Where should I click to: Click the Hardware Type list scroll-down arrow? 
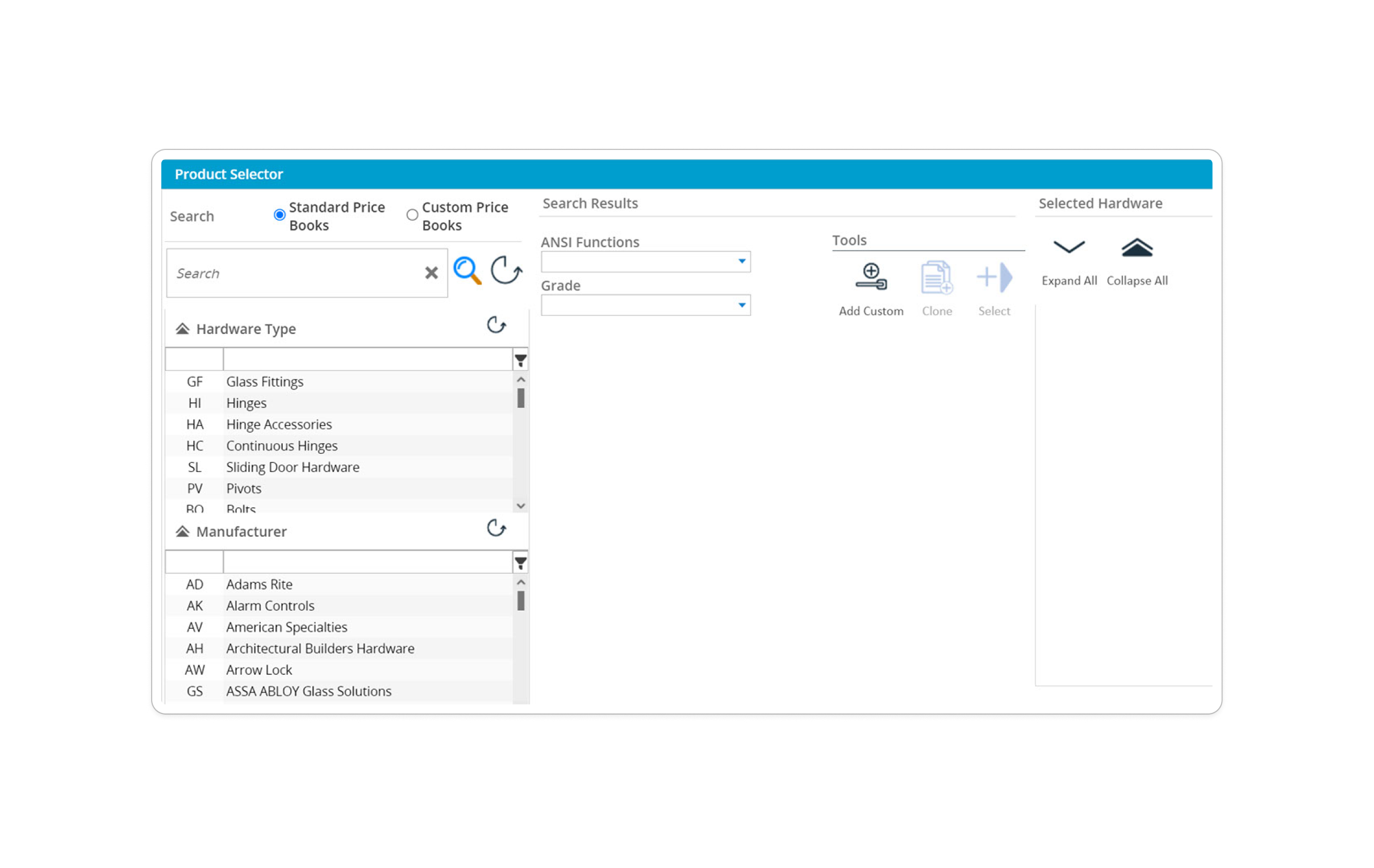tap(520, 506)
